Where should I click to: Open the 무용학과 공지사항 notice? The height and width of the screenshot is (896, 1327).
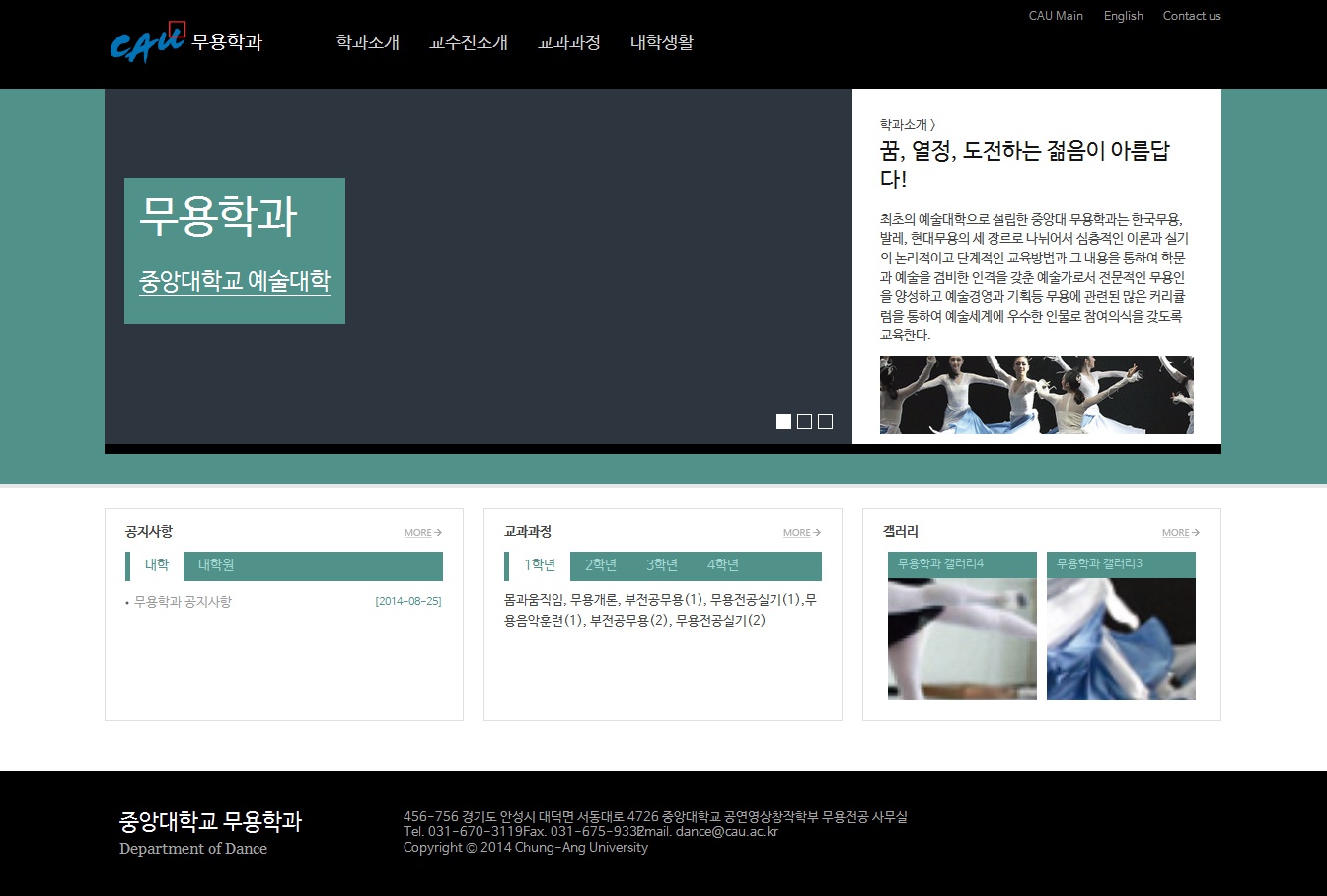183,602
